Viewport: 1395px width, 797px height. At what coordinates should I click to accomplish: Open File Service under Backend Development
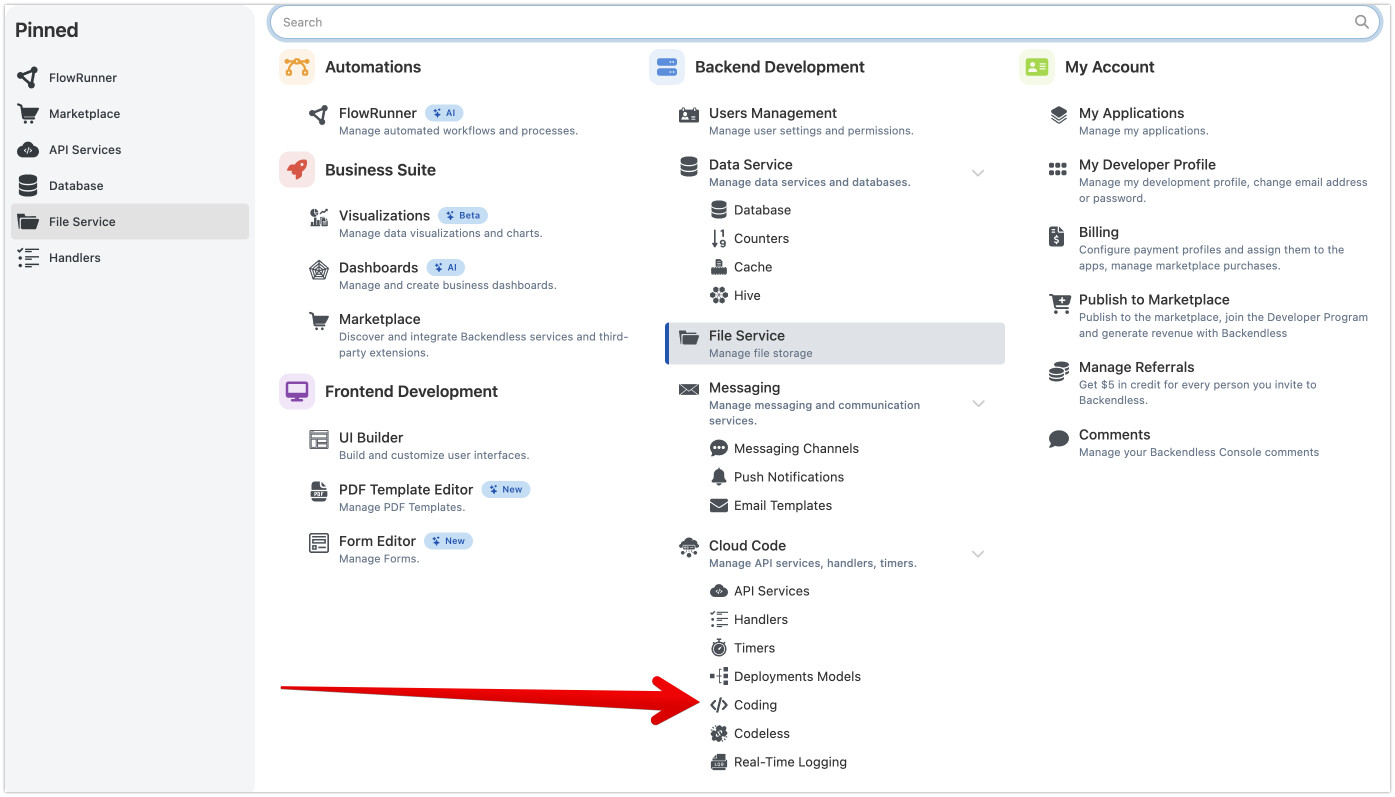click(x=835, y=344)
